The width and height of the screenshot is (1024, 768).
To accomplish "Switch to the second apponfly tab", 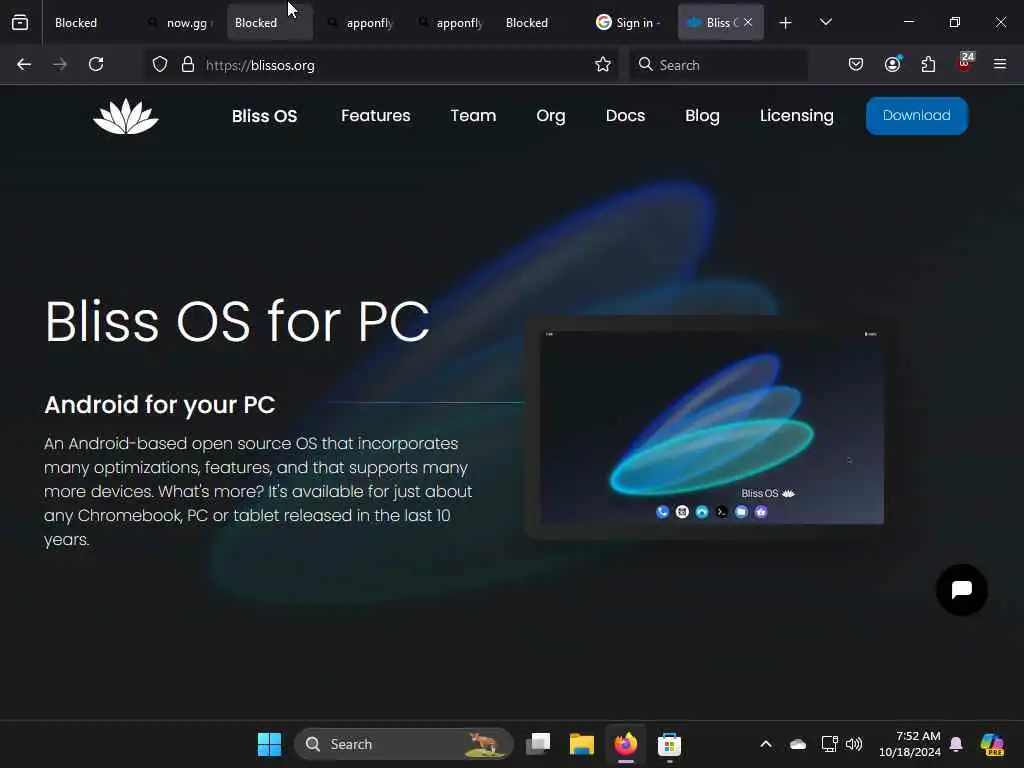I will point(451,23).
